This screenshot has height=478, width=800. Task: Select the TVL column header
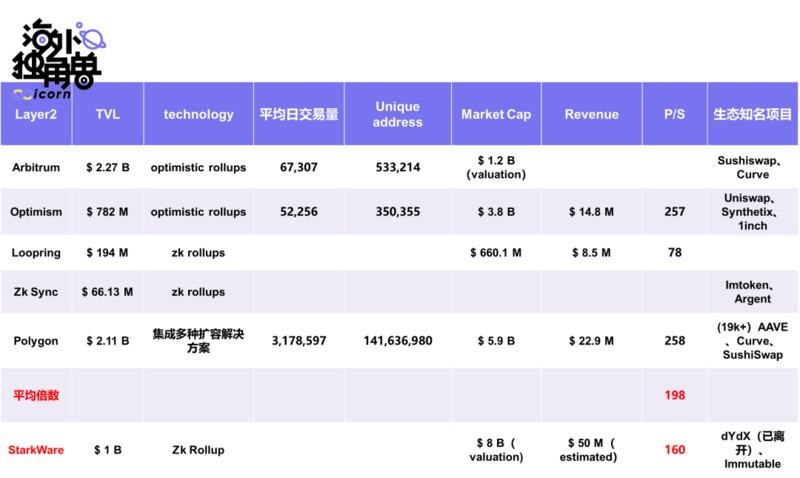click(x=108, y=114)
